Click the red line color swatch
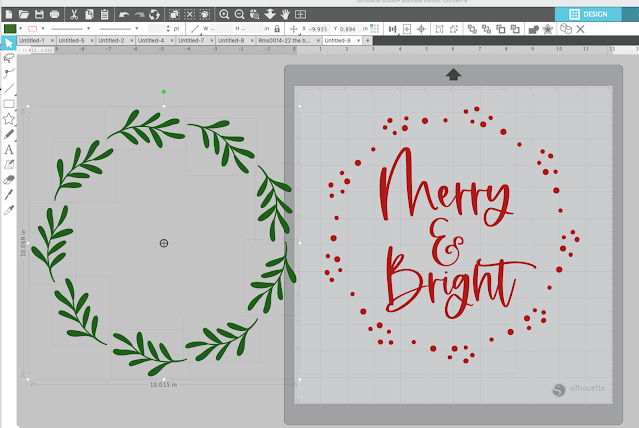The image size is (639, 428). pos(33,29)
